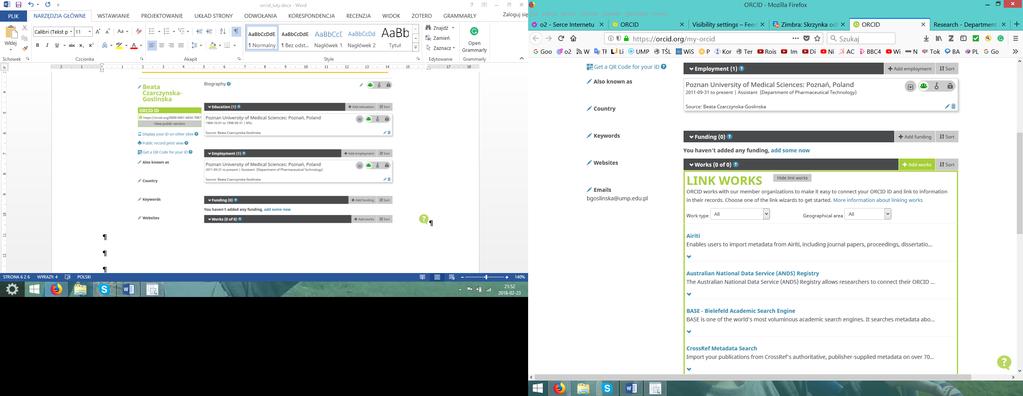Open the Geographical area dropdown in Link Works

click(868, 214)
